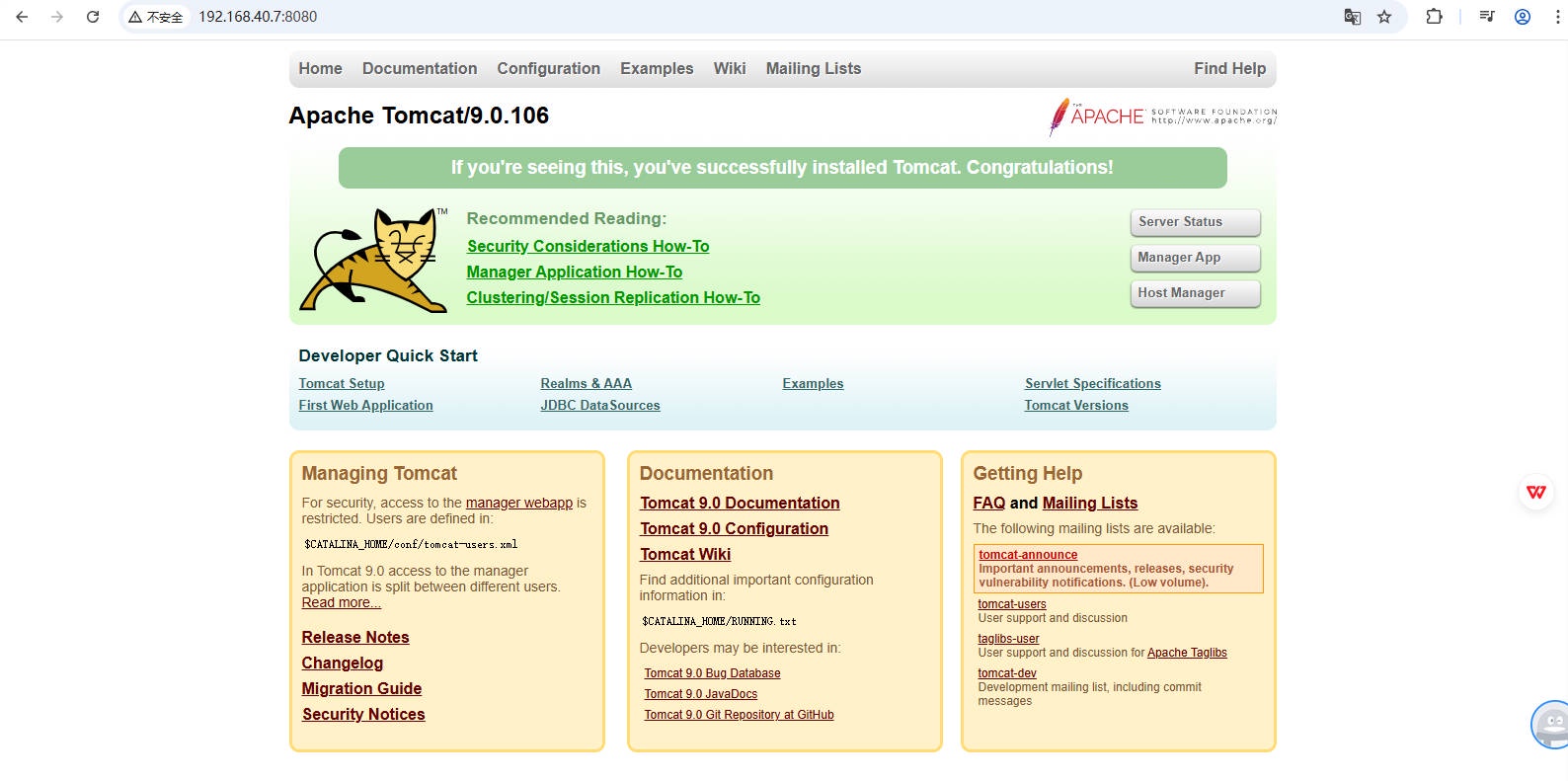Reload the page with refresh icon

[x=93, y=17]
